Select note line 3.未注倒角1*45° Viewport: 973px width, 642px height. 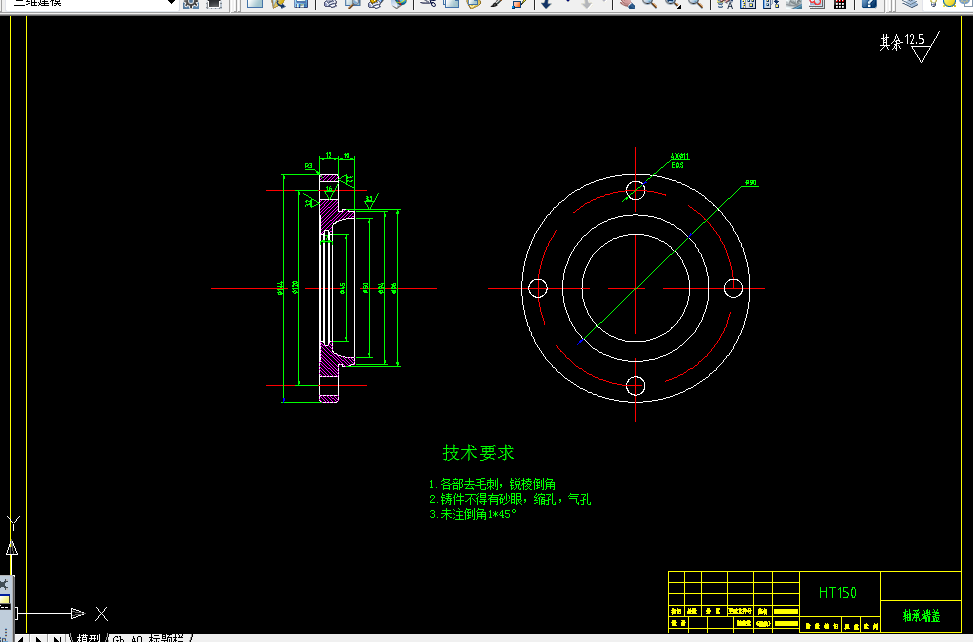(x=473, y=514)
